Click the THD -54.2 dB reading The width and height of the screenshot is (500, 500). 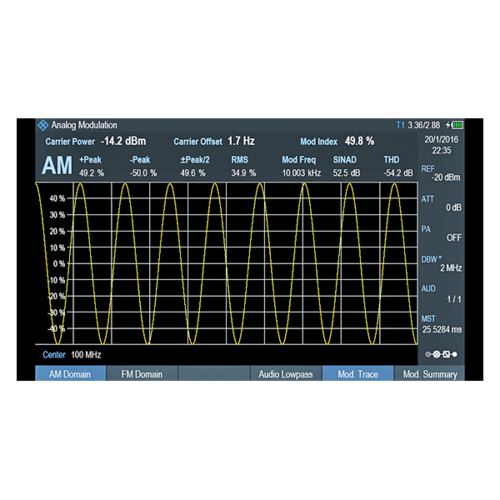coord(398,166)
